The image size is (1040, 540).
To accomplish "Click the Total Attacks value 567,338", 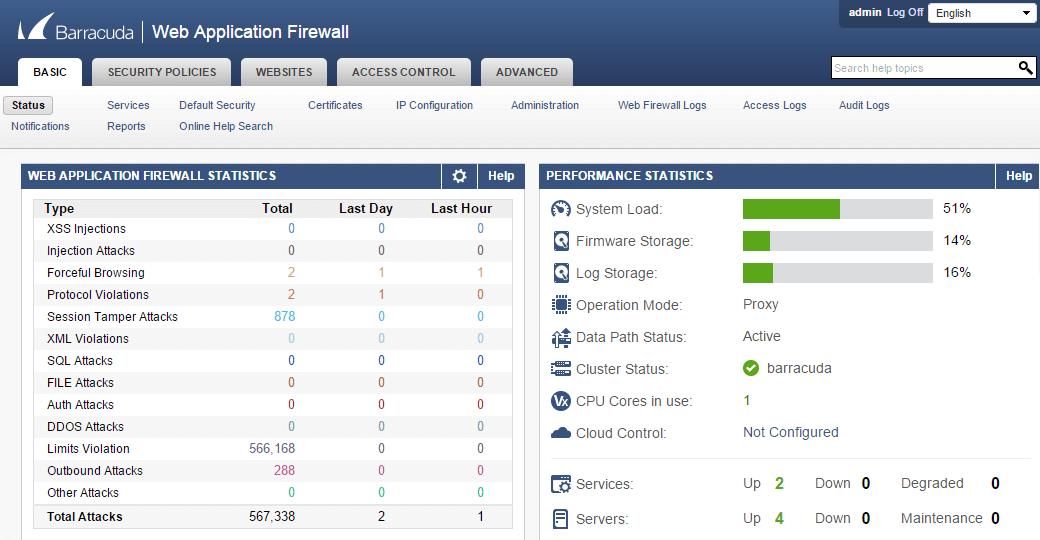I will (x=272, y=516).
